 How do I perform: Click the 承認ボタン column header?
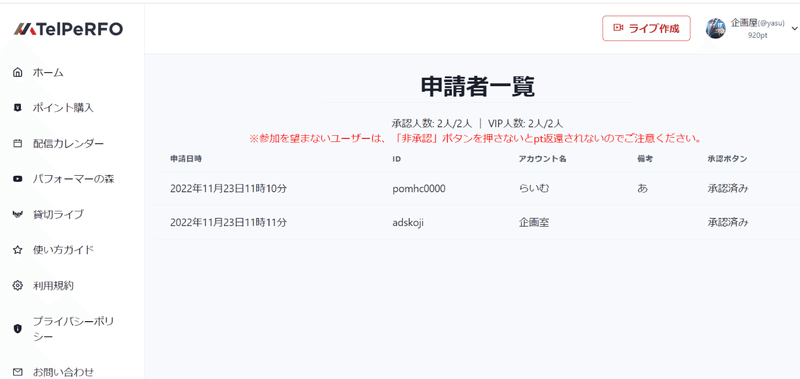tap(727, 159)
